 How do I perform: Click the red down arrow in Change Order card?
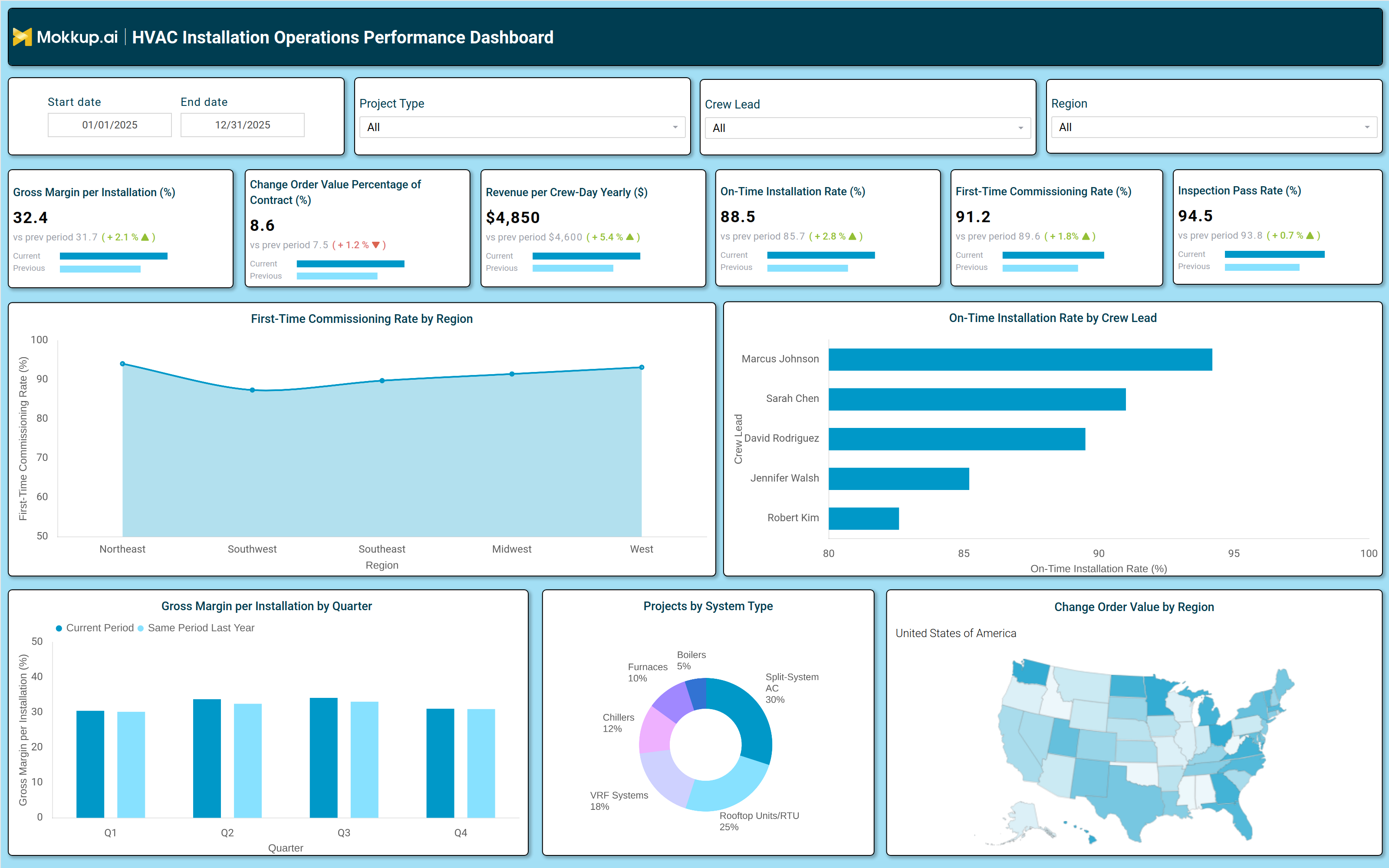click(376, 245)
